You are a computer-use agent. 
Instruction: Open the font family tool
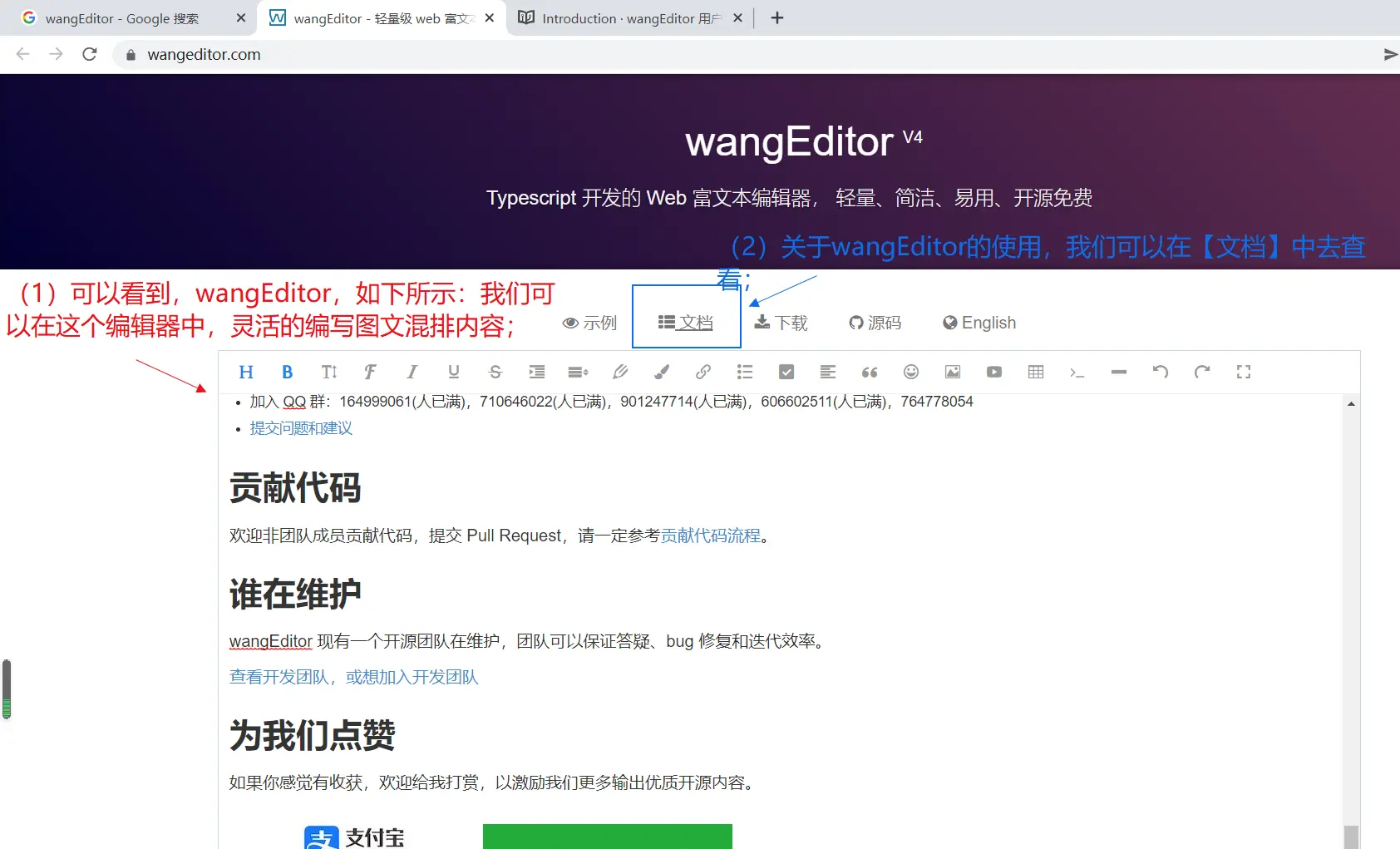[371, 372]
